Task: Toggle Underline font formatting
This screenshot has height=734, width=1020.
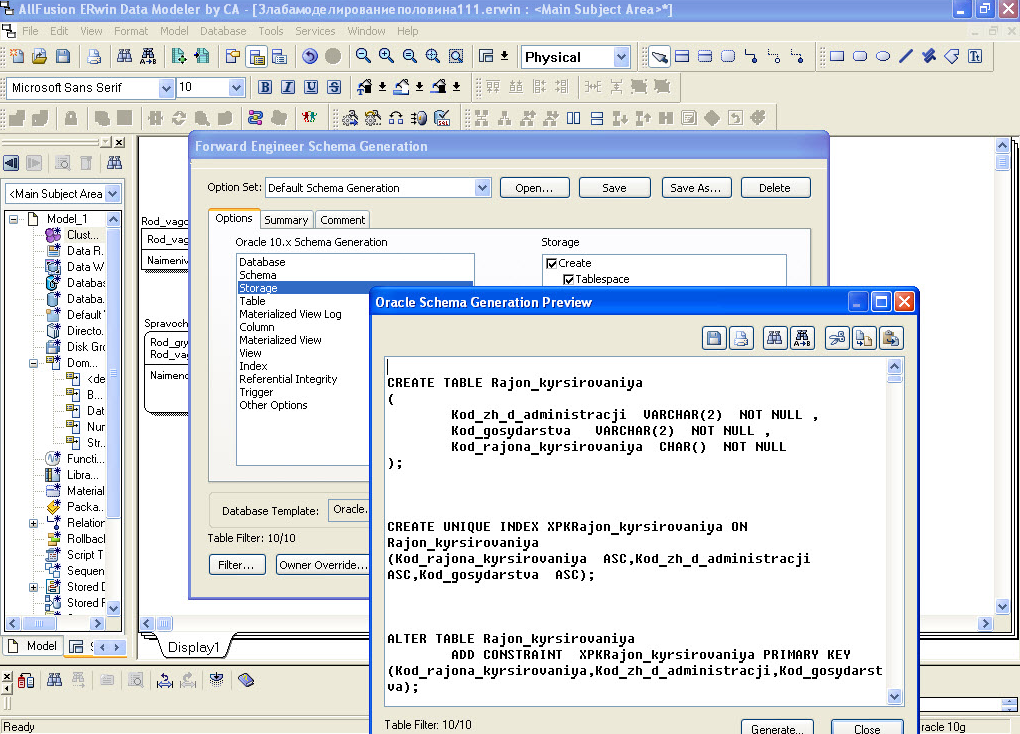Action: click(x=311, y=87)
